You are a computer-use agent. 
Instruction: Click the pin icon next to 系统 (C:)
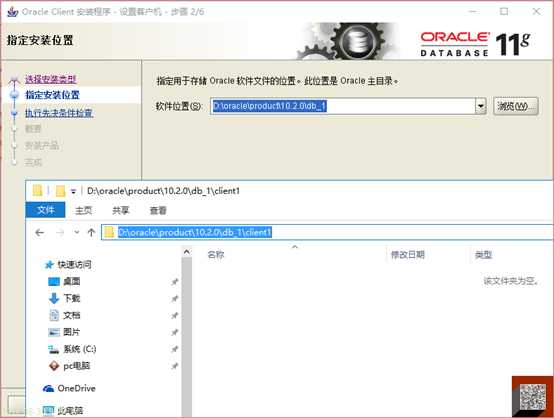coord(175,349)
